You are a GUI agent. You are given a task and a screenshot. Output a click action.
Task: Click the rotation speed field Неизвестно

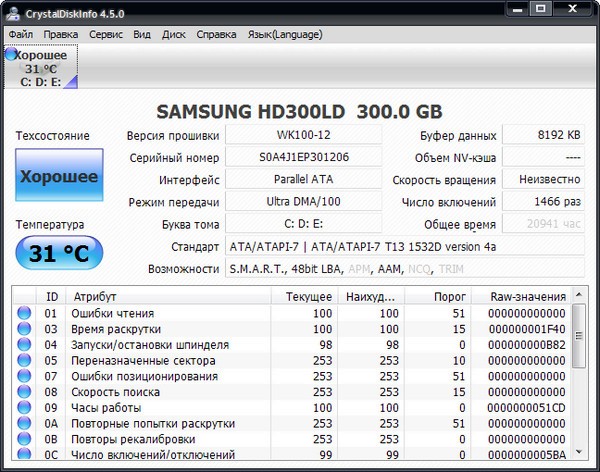(543, 179)
